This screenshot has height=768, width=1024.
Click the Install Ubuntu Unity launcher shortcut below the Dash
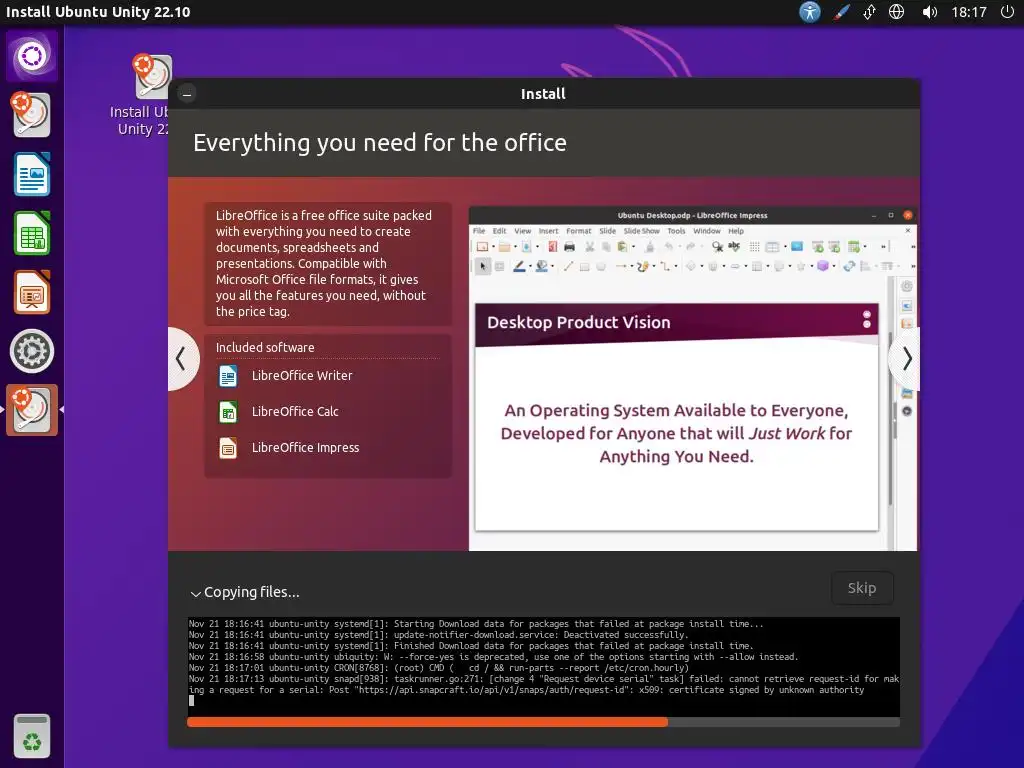click(31, 115)
